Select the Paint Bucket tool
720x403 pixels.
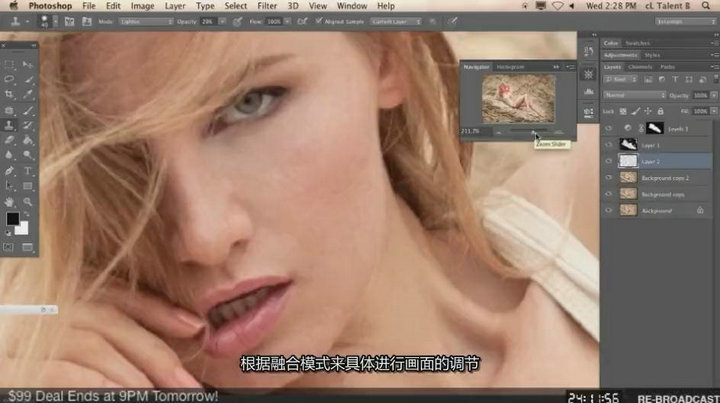click(28, 140)
